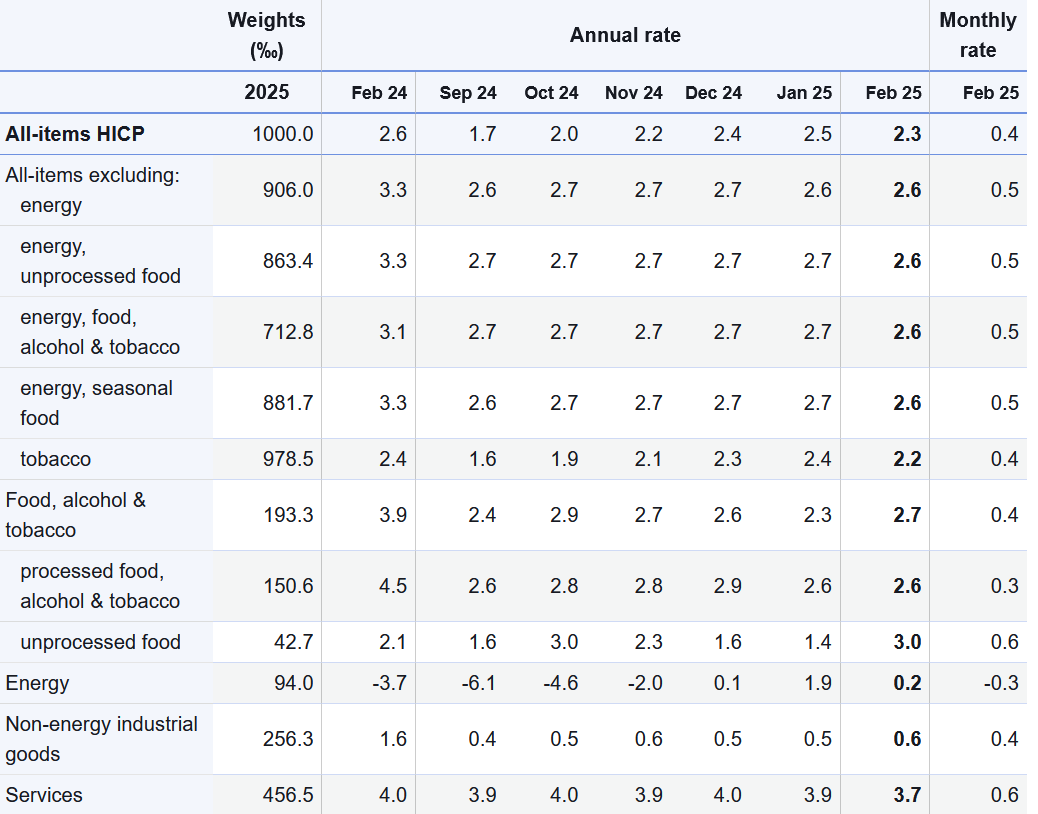Viewport: 1038px width, 814px height.
Task: Click the Nov 24 column header
Action: click(x=633, y=93)
